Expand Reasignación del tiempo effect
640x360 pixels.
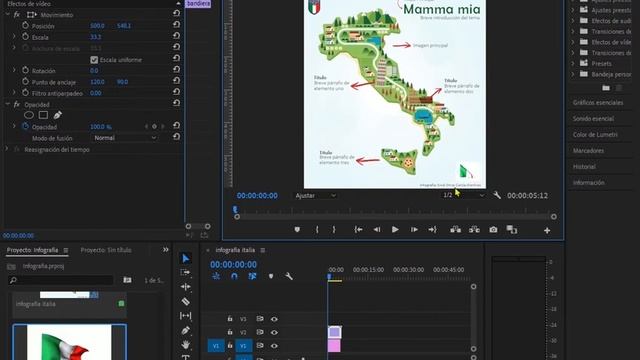tap(7, 149)
